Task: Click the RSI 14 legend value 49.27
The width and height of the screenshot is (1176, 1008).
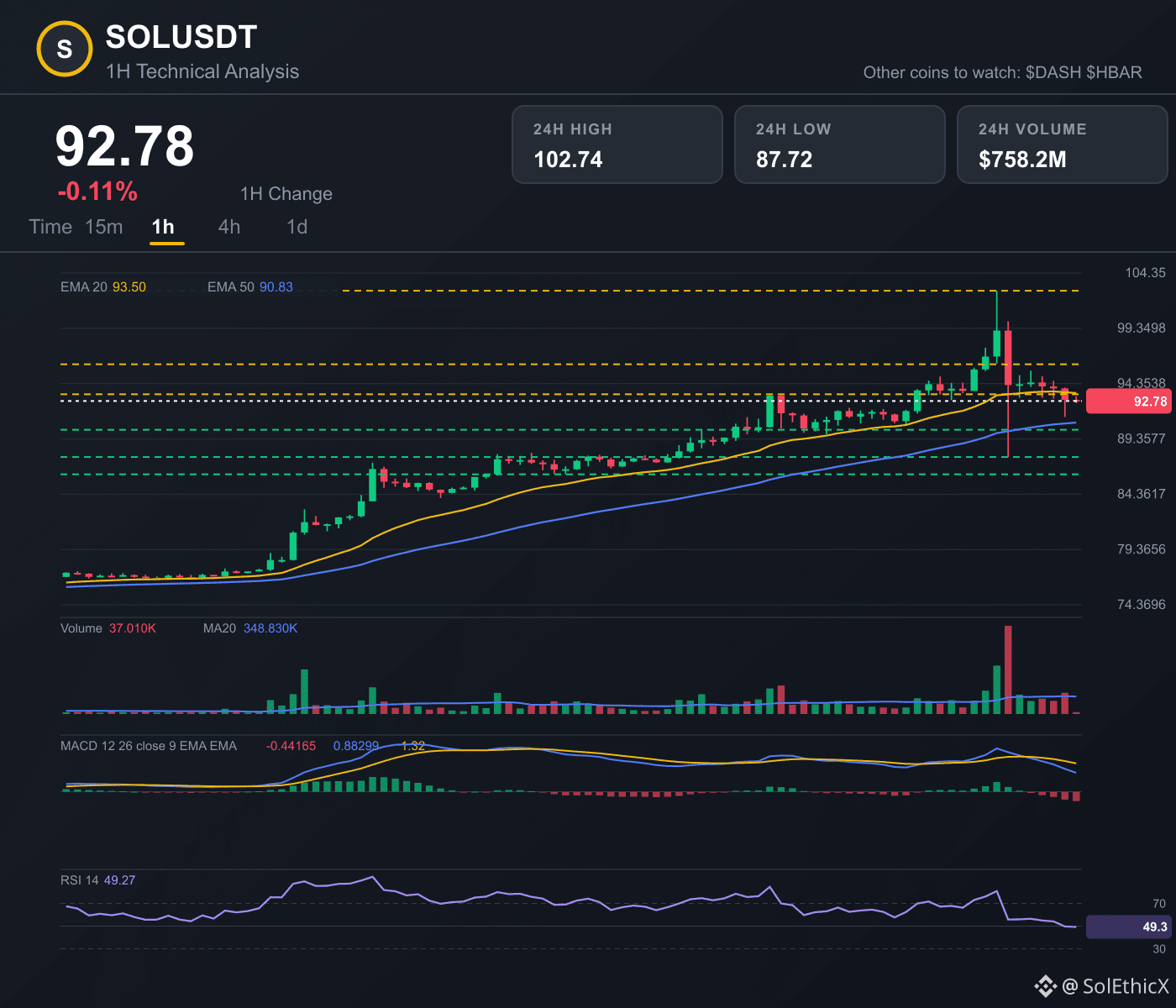Action: [x=119, y=880]
